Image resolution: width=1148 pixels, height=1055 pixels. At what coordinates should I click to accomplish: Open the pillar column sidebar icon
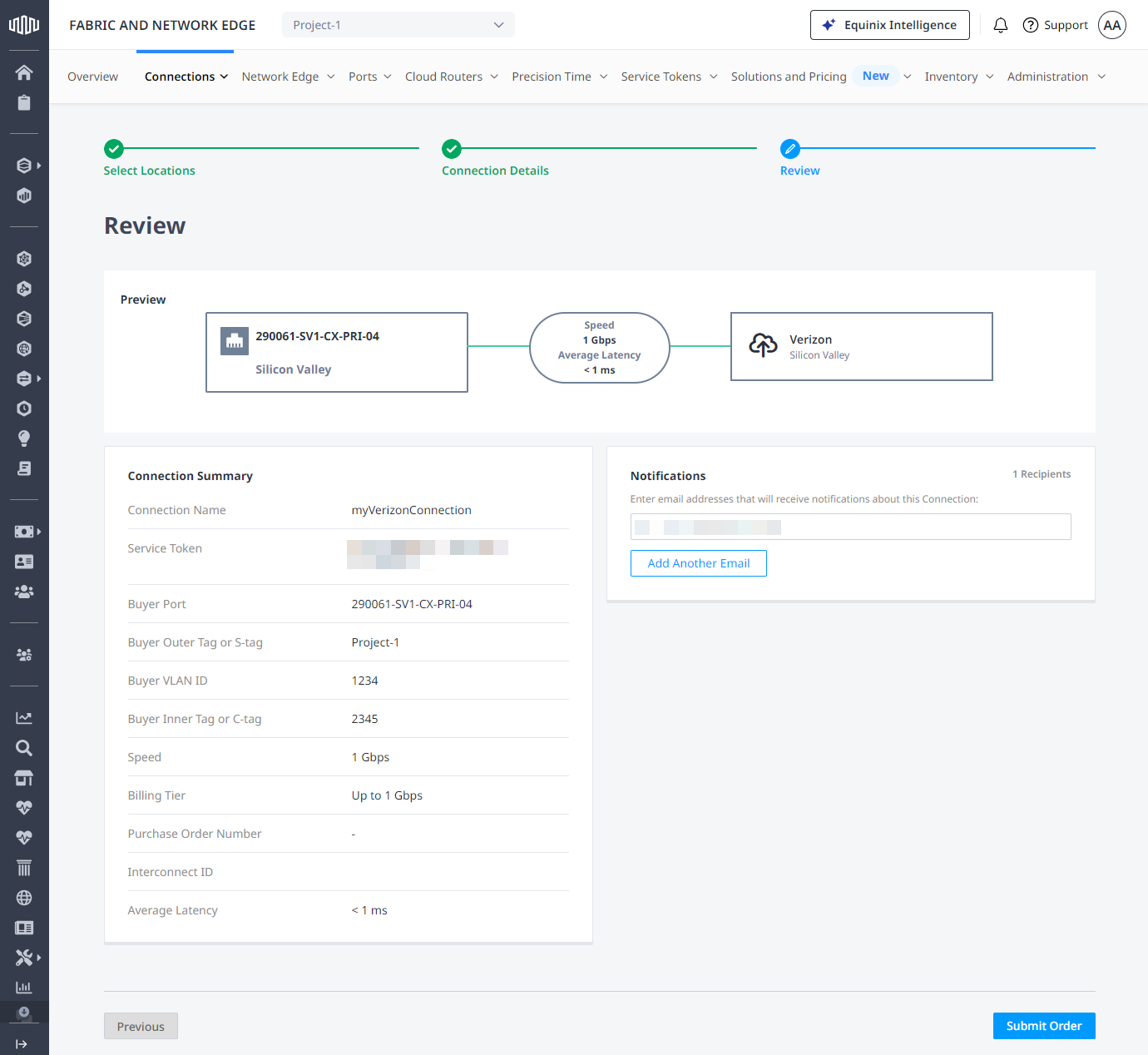pos(24,868)
